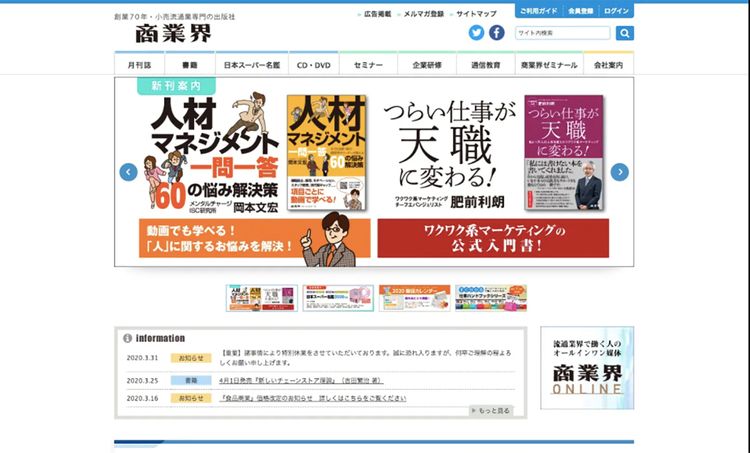Advance to next carousel slide

(x=619, y=172)
